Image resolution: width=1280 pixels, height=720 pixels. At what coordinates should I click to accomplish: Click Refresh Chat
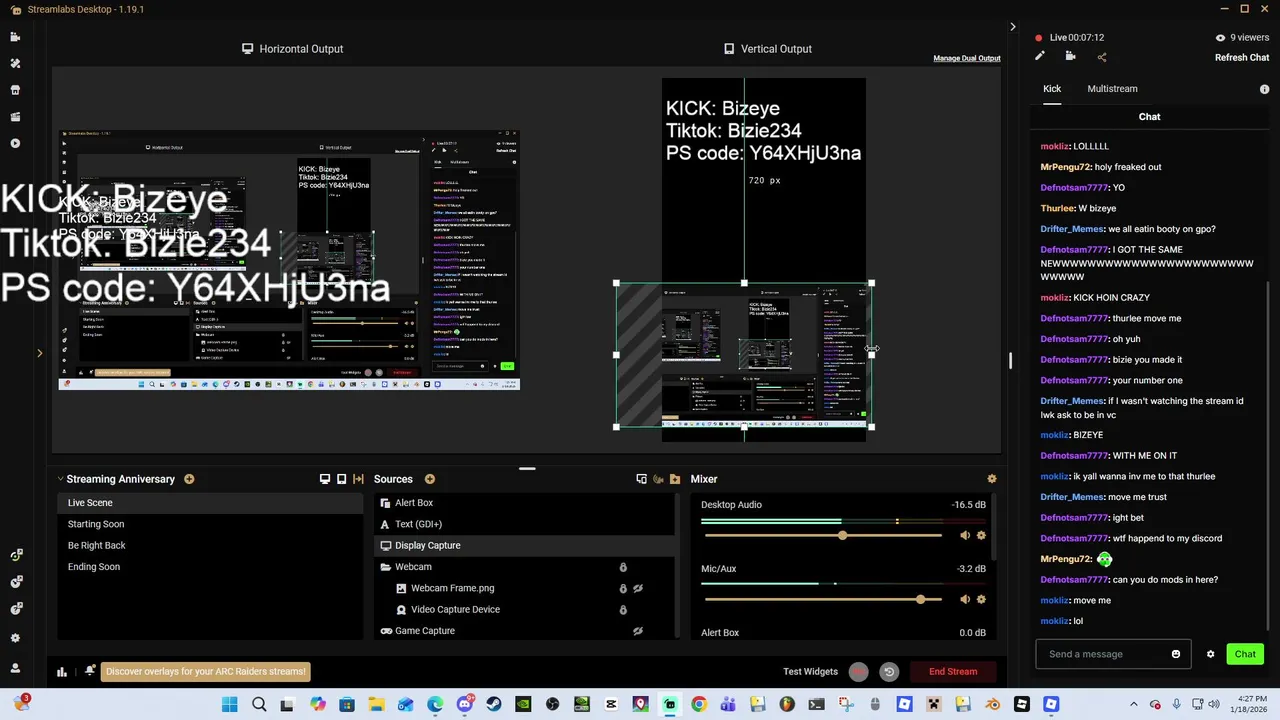(x=1242, y=57)
